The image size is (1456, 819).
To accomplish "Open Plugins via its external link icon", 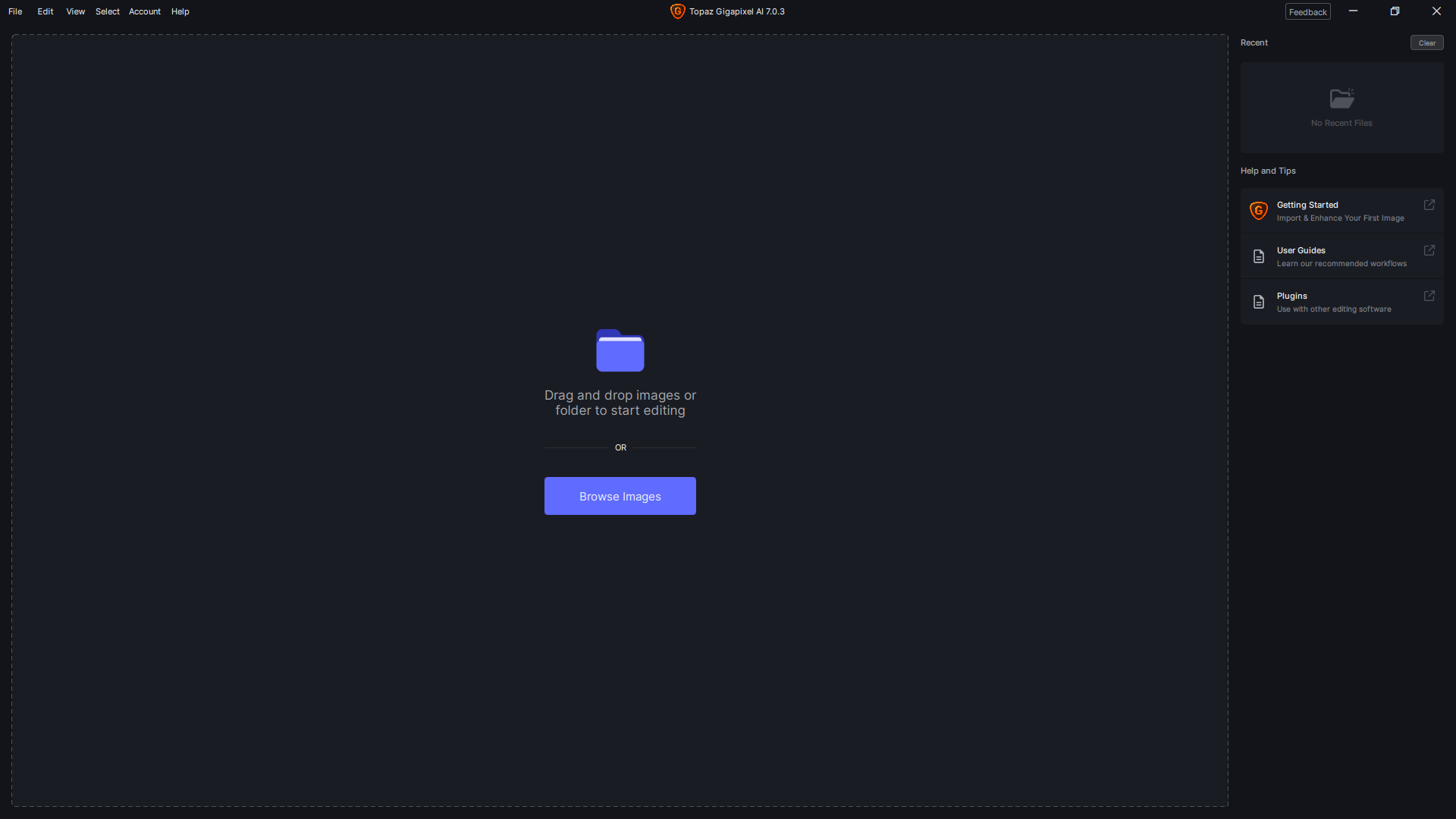I will coord(1429,296).
